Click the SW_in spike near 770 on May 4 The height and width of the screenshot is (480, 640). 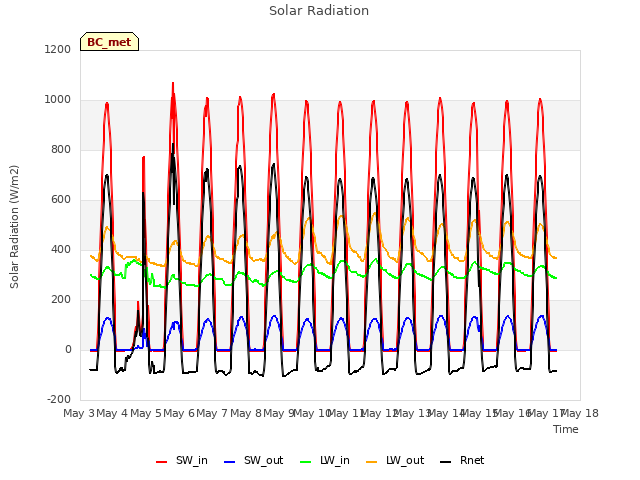144,158
